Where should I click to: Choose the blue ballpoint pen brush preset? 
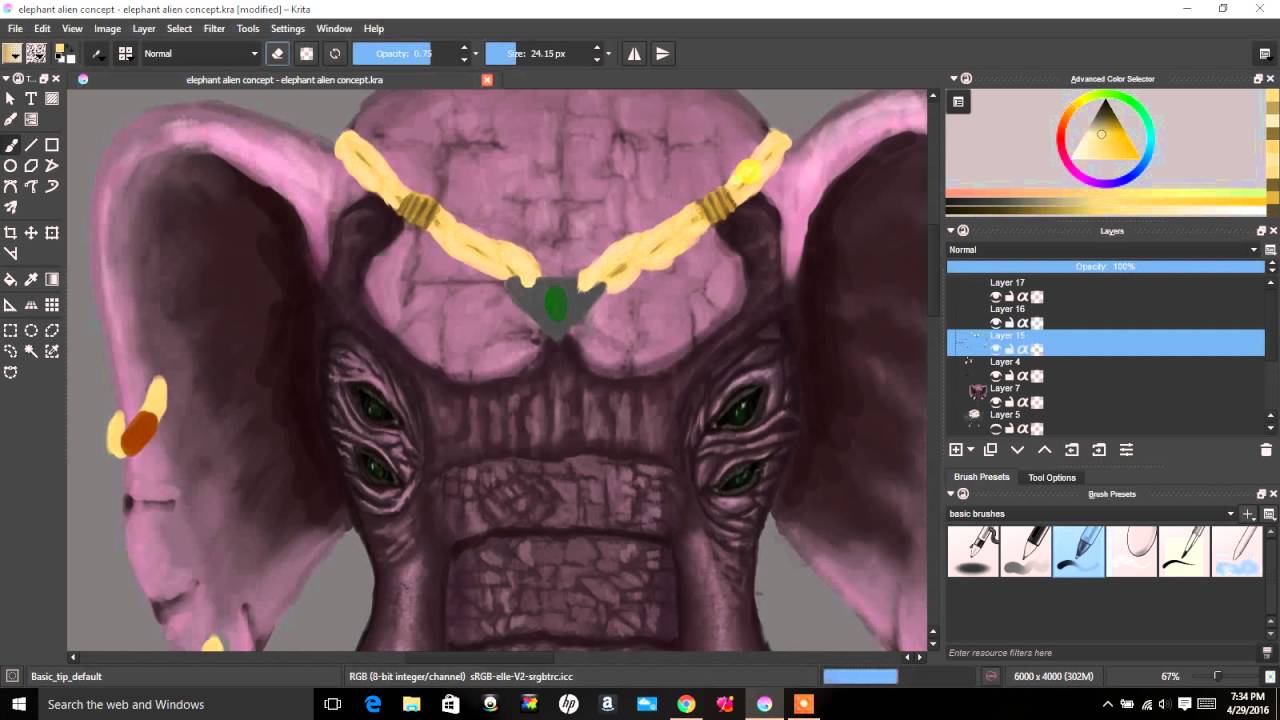click(x=1078, y=551)
